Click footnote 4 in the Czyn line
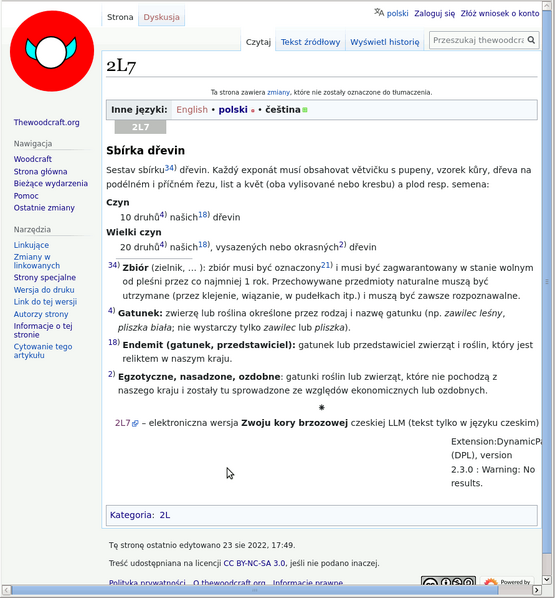Viewport: 555px width, 599px height. coord(163,215)
